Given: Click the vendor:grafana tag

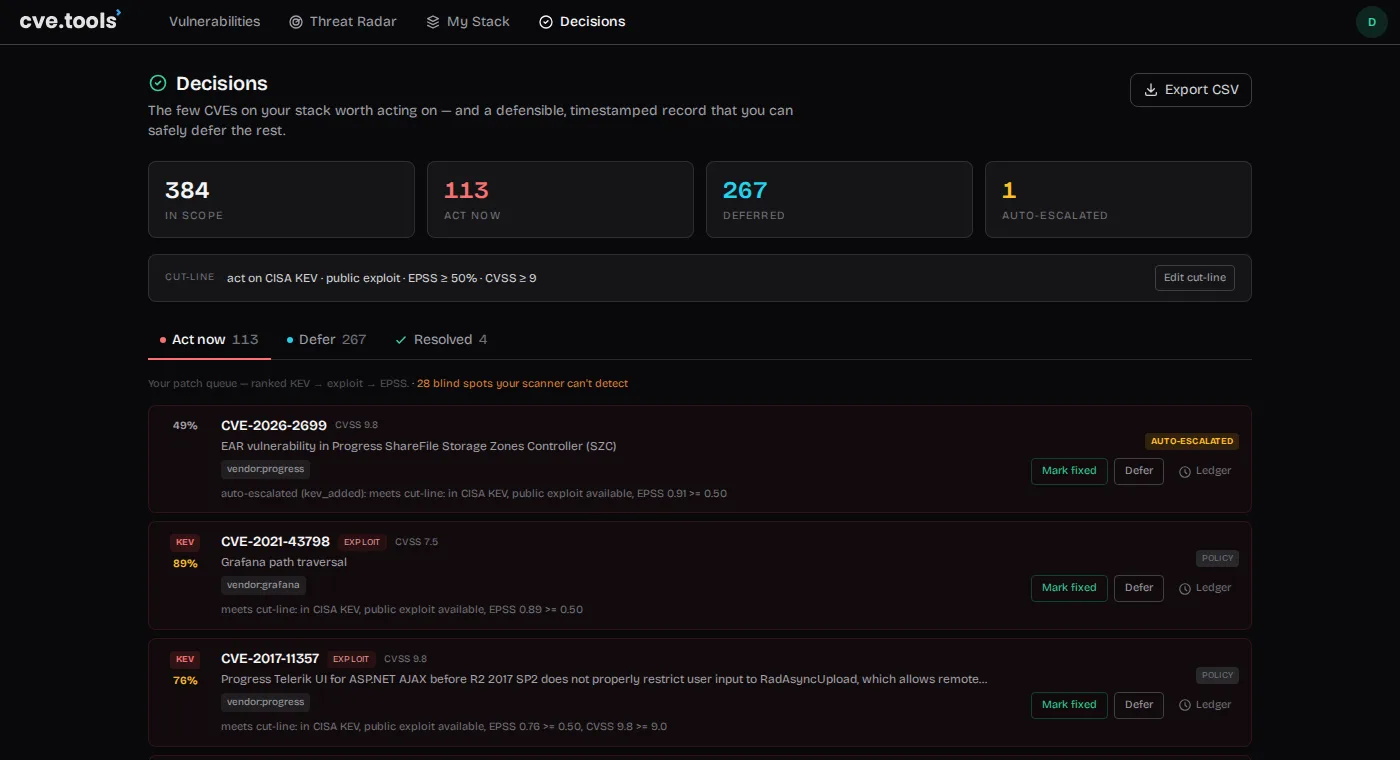Looking at the screenshot, I should click(263, 585).
